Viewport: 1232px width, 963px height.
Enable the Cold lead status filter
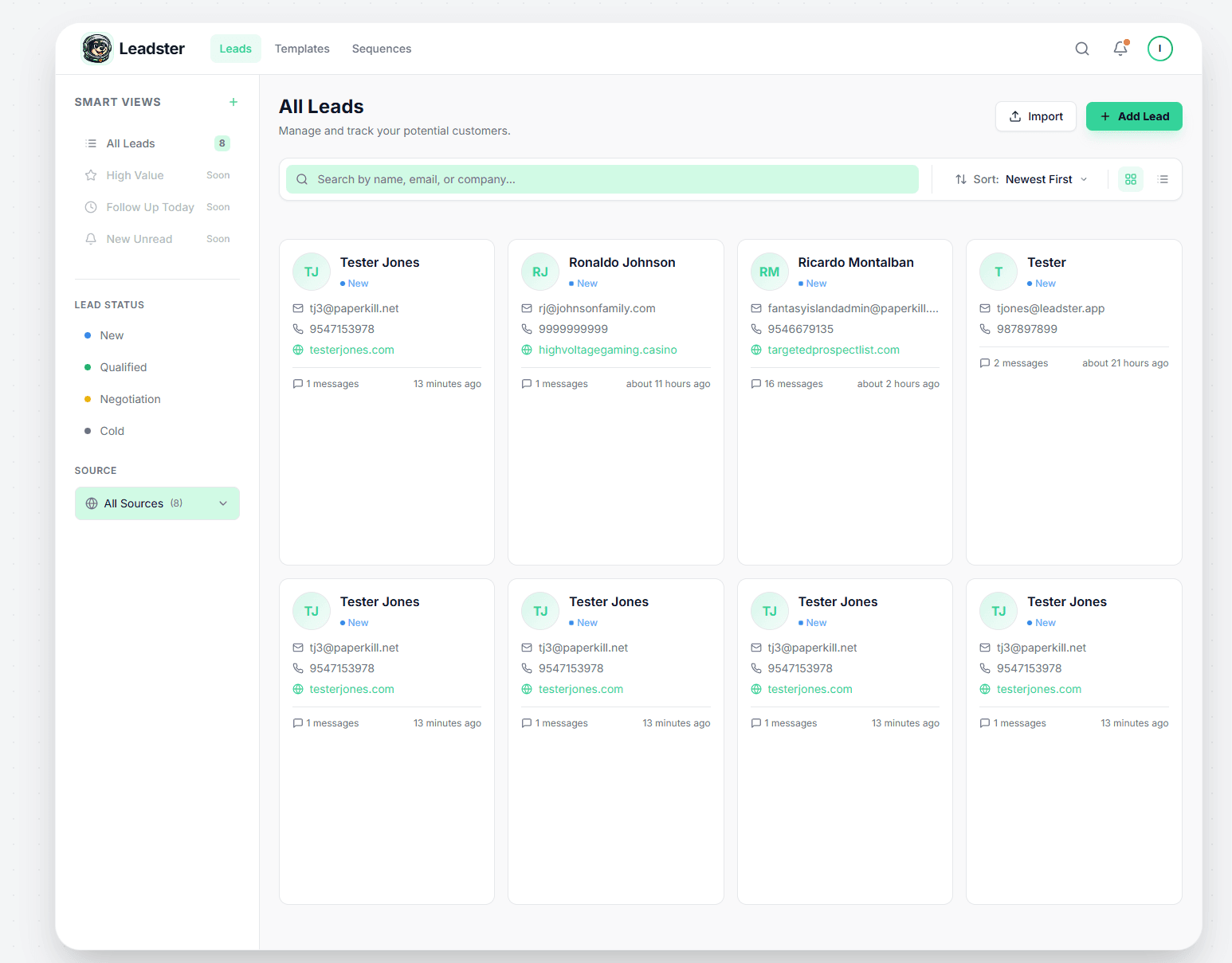(112, 430)
